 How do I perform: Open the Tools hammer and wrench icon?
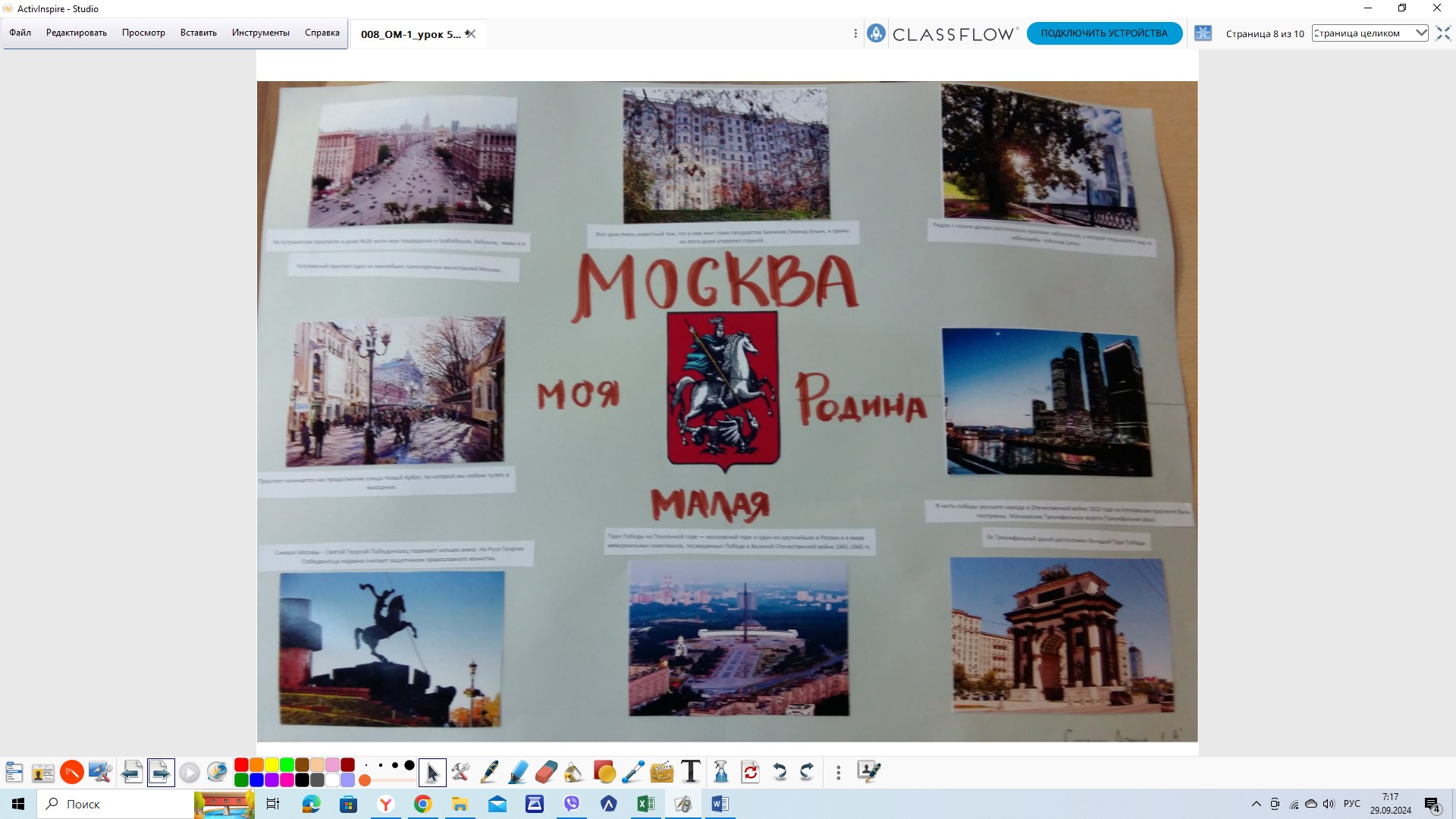[x=460, y=773]
